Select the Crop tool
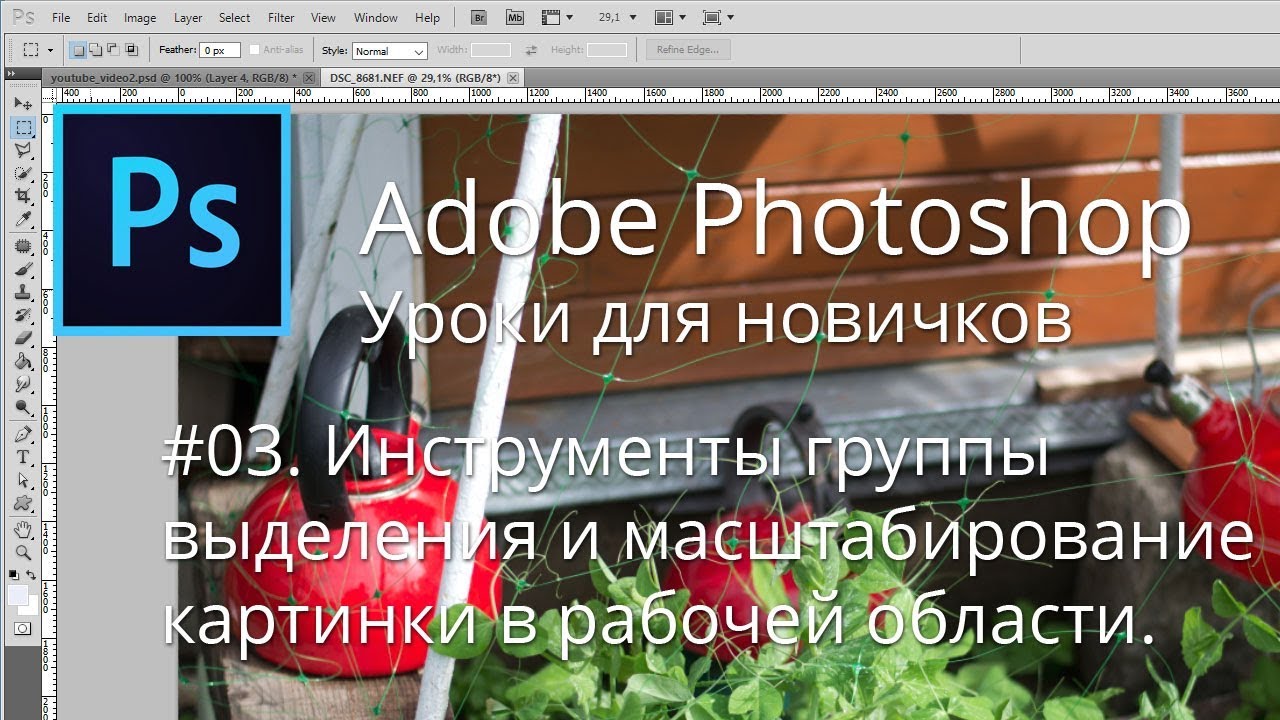The width and height of the screenshot is (1280, 720). (22, 196)
